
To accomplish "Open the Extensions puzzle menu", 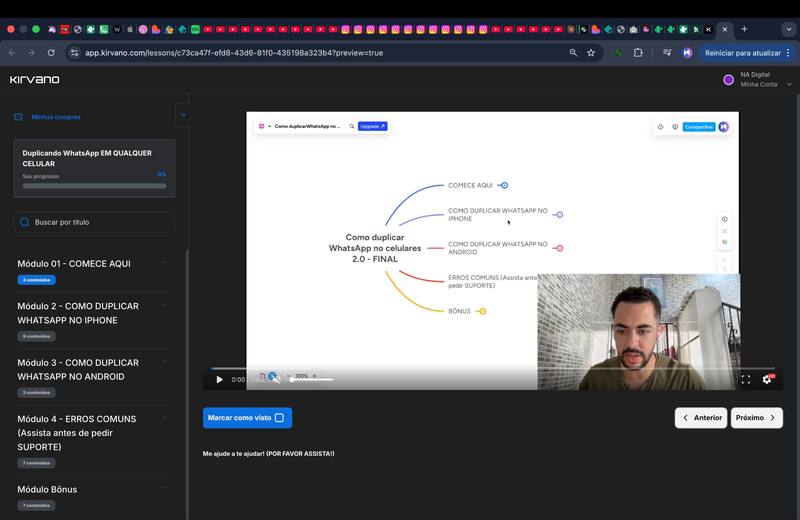I will 638,53.
